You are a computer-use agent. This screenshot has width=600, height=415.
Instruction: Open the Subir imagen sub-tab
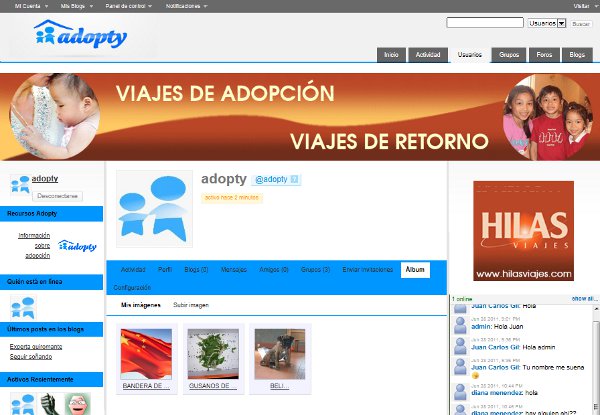(191, 304)
